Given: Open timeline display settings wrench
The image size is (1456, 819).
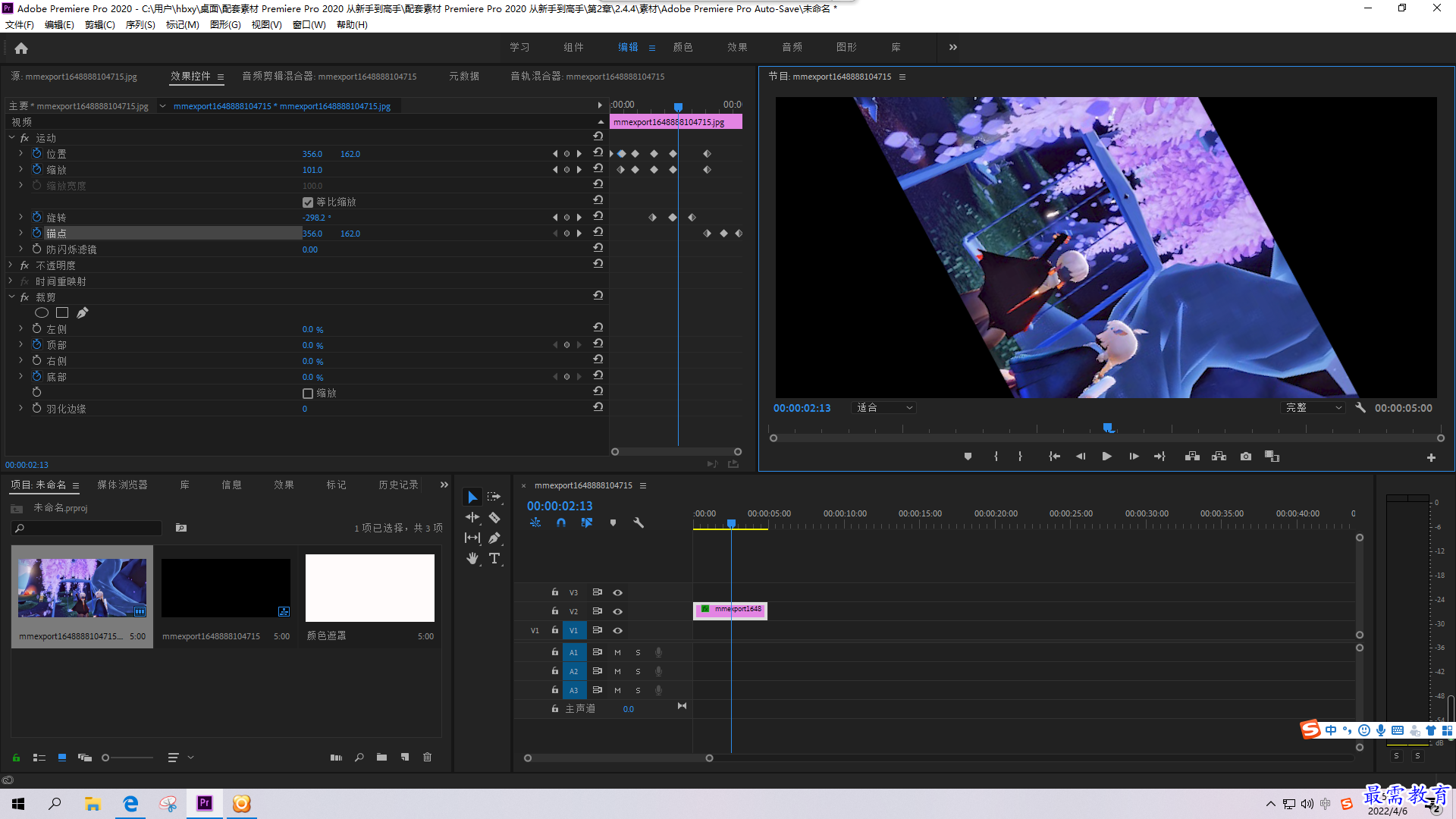Looking at the screenshot, I should (639, 522).
